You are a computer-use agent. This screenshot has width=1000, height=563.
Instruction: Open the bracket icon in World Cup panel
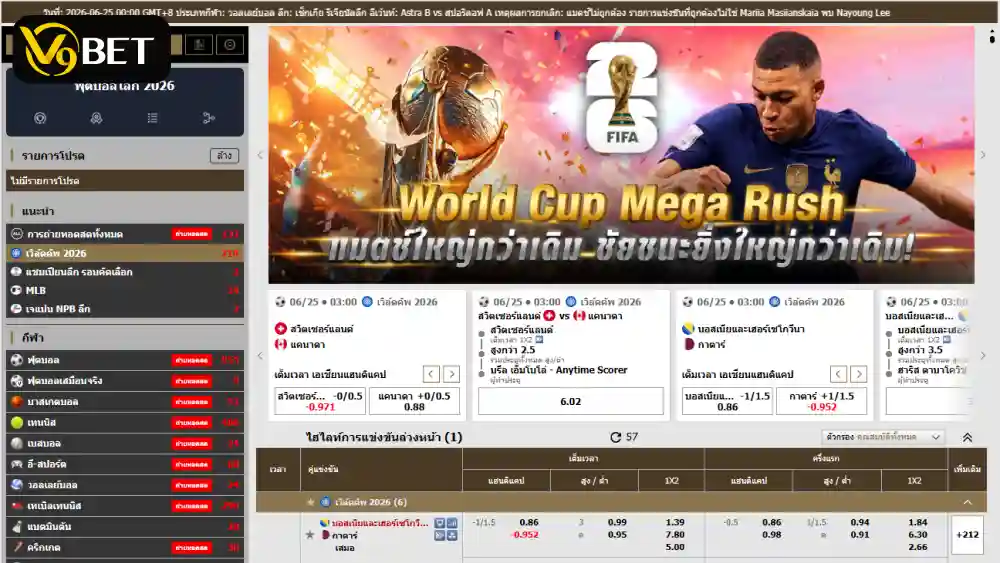point(209,118)
